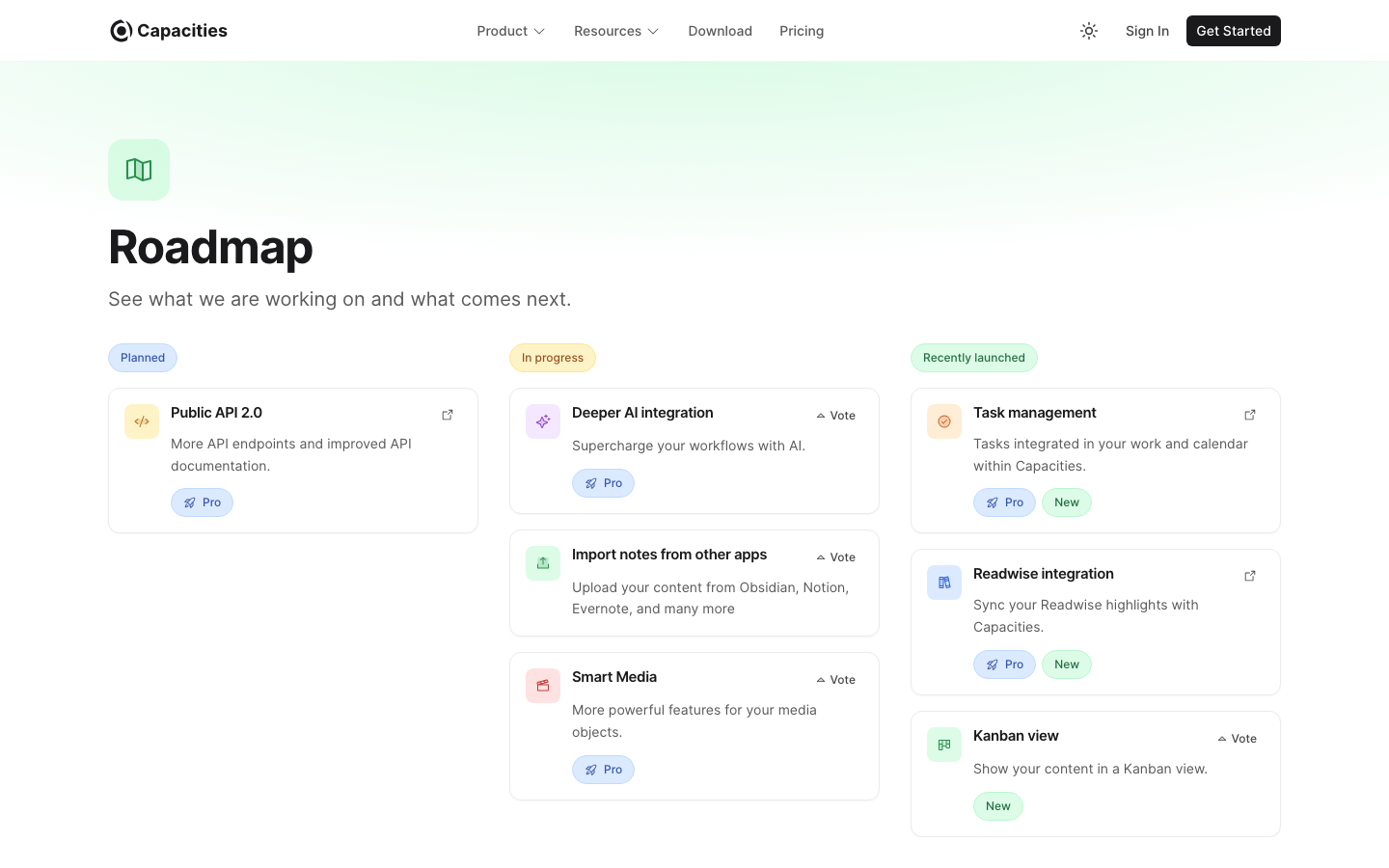Click Pro badge on Public API 2.0

203,502
